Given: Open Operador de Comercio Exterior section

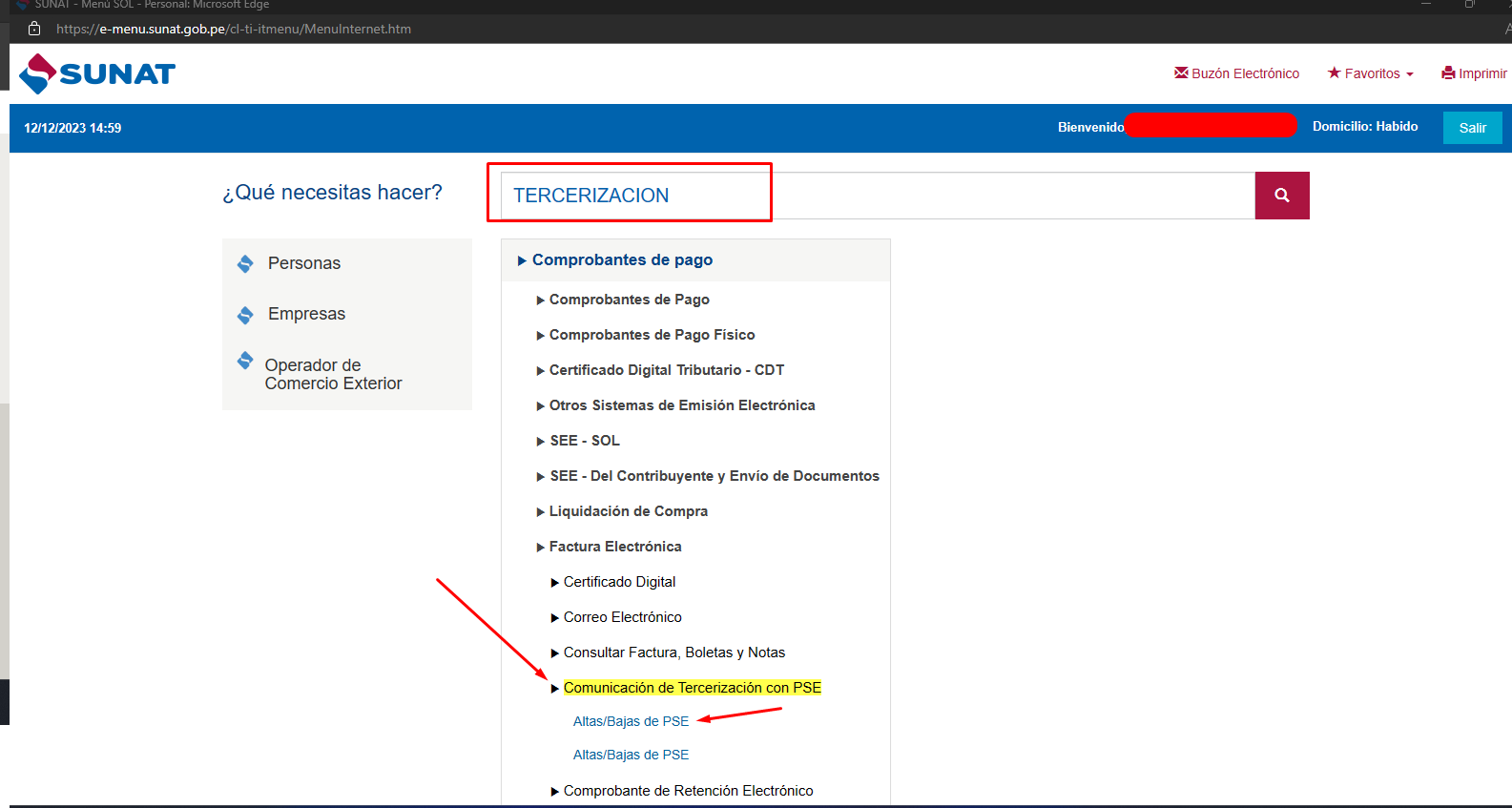Looking at the screenshot, I should 332,374.
